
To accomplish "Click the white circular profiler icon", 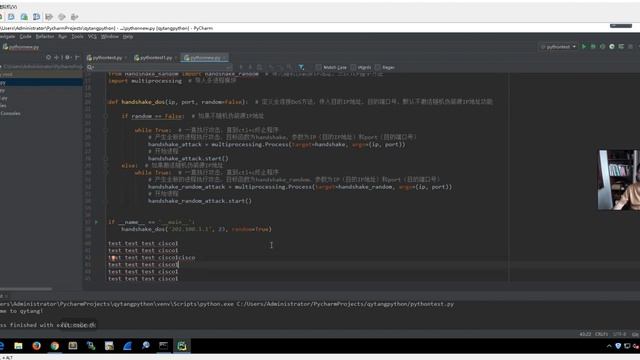I will (612, 47).
